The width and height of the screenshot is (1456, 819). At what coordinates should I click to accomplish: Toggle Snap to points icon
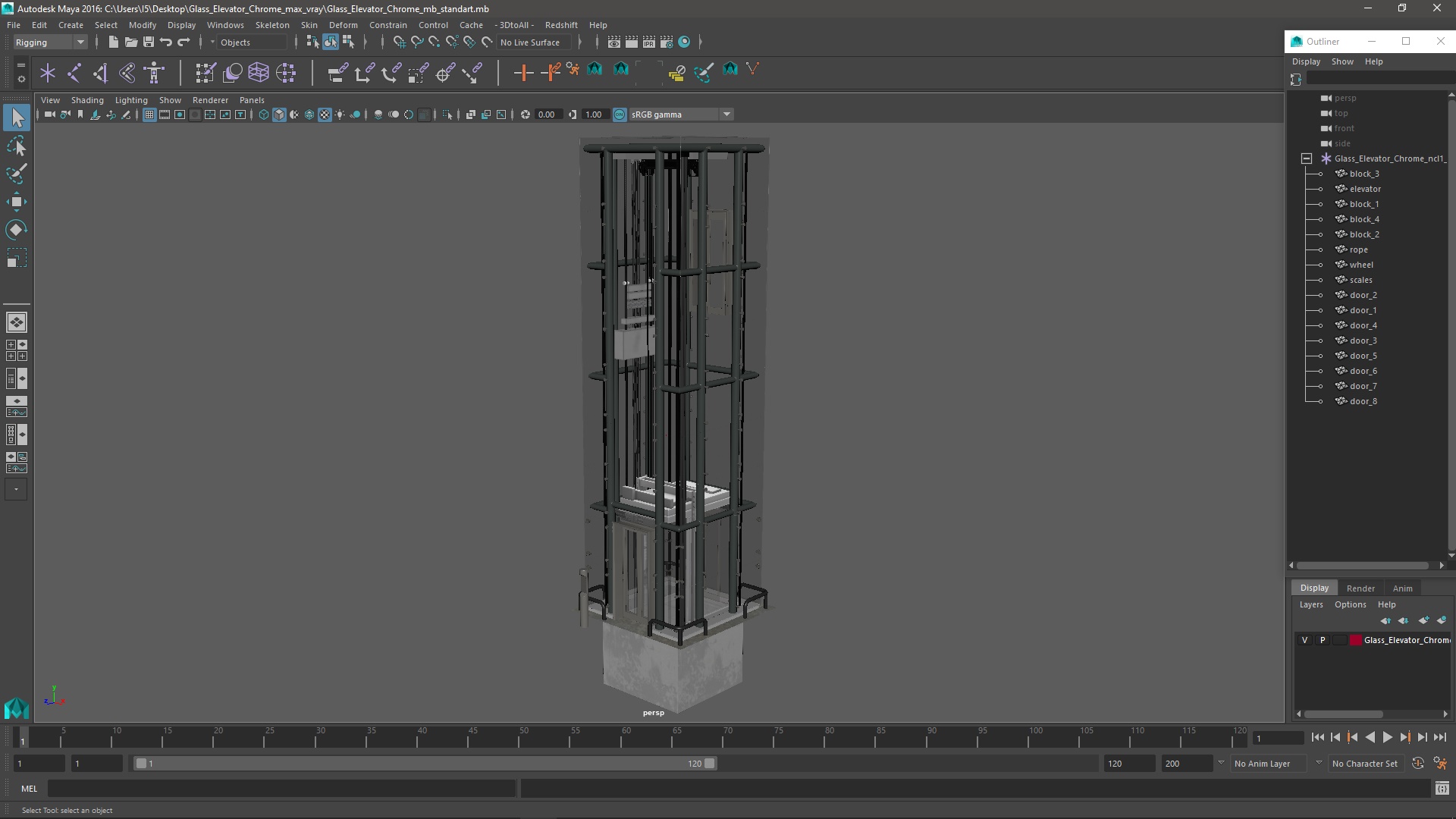point(434,42)
